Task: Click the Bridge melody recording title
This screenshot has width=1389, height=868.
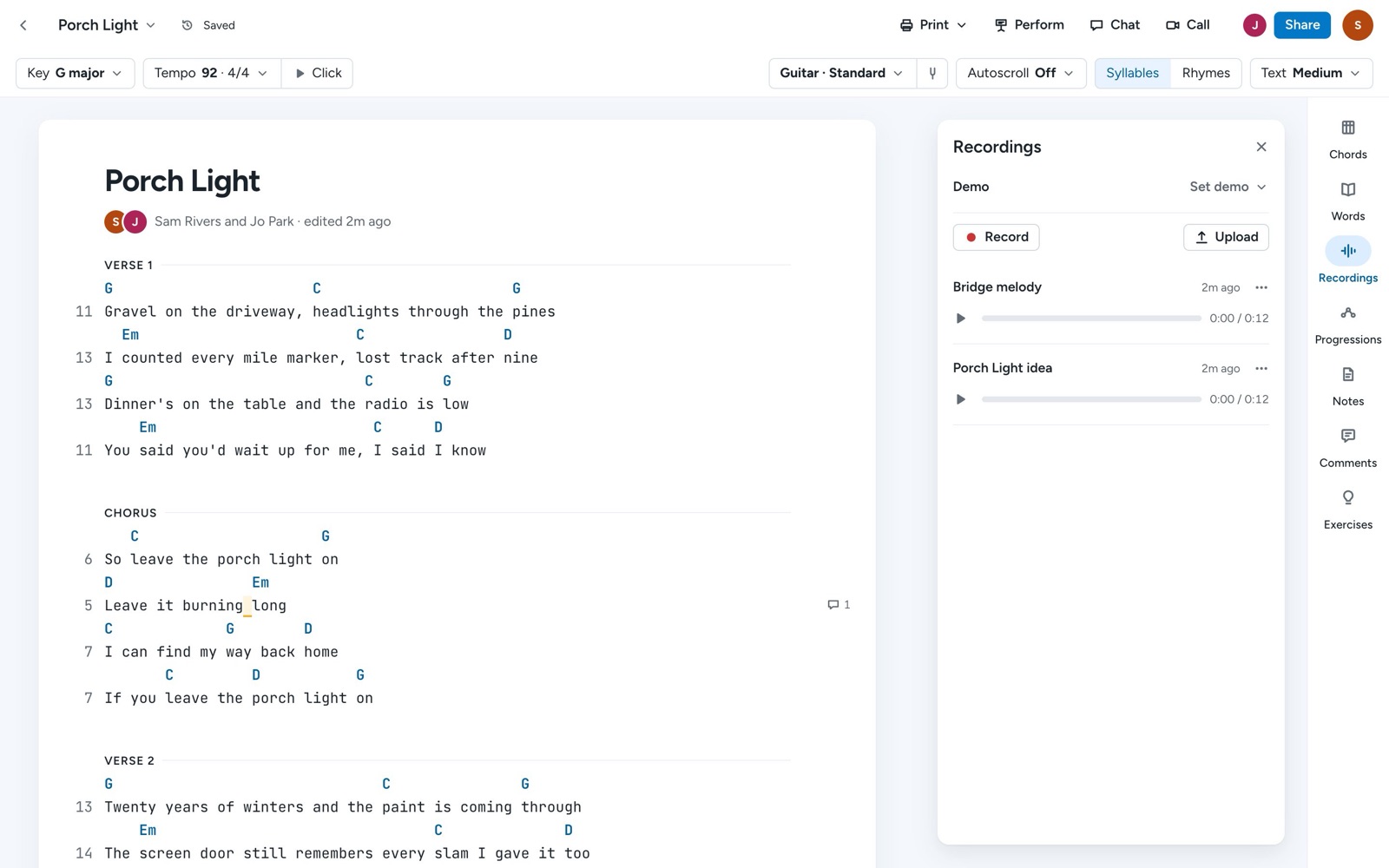Action: (x=997, y=287)
